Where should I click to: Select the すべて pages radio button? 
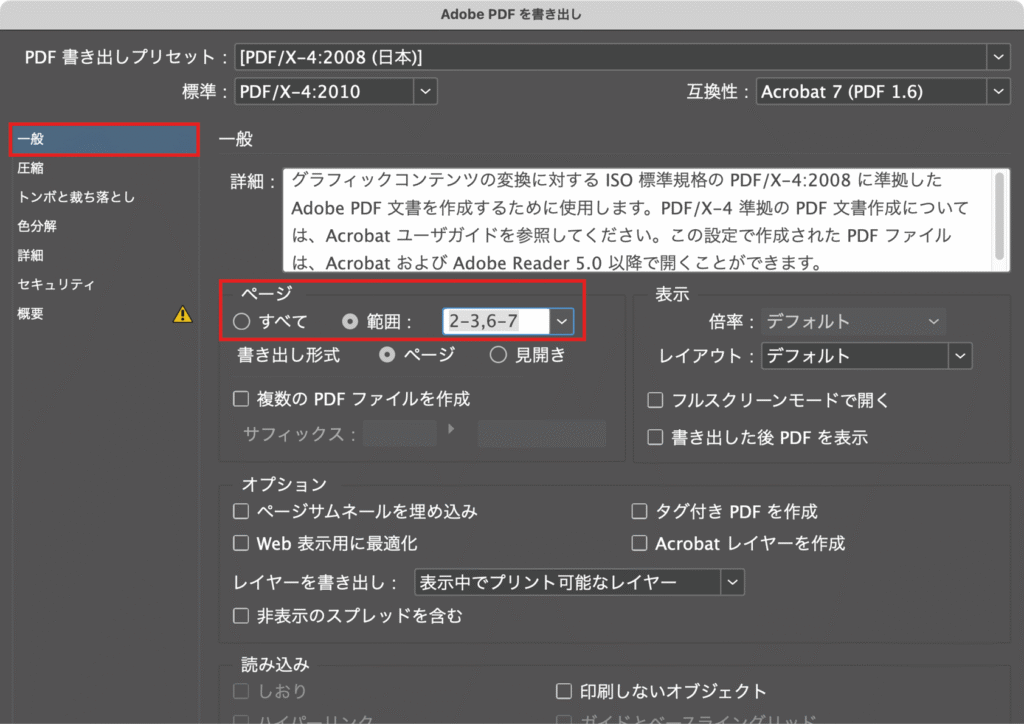[242, 321]
